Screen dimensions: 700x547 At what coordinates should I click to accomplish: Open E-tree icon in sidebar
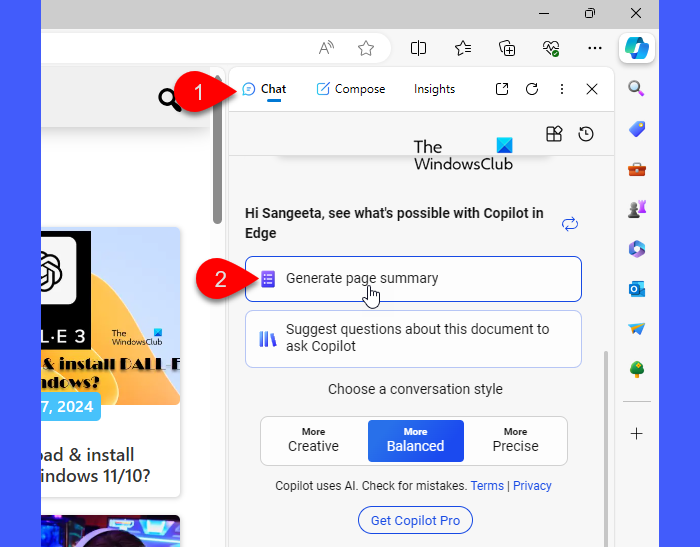[x=637, y=369]
